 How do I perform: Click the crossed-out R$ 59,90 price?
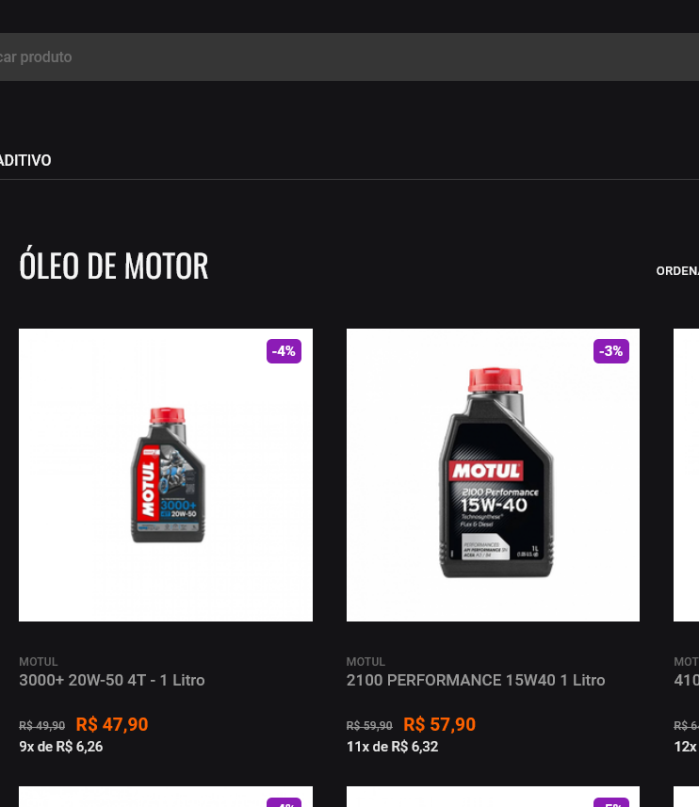click(x=369, y=726)
